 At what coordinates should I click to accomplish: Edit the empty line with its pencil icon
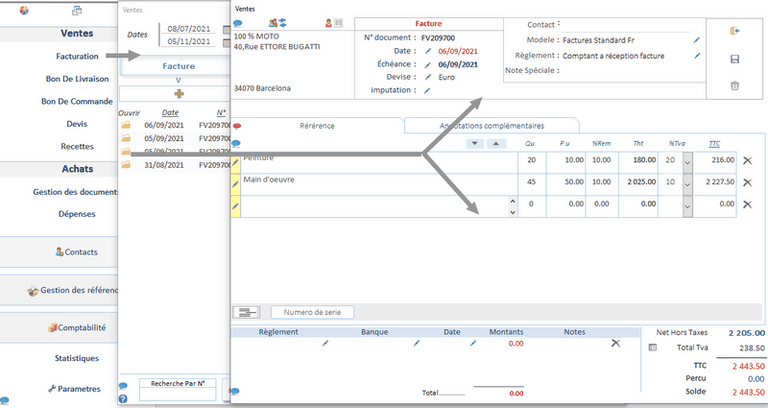[x=236, y=206]
